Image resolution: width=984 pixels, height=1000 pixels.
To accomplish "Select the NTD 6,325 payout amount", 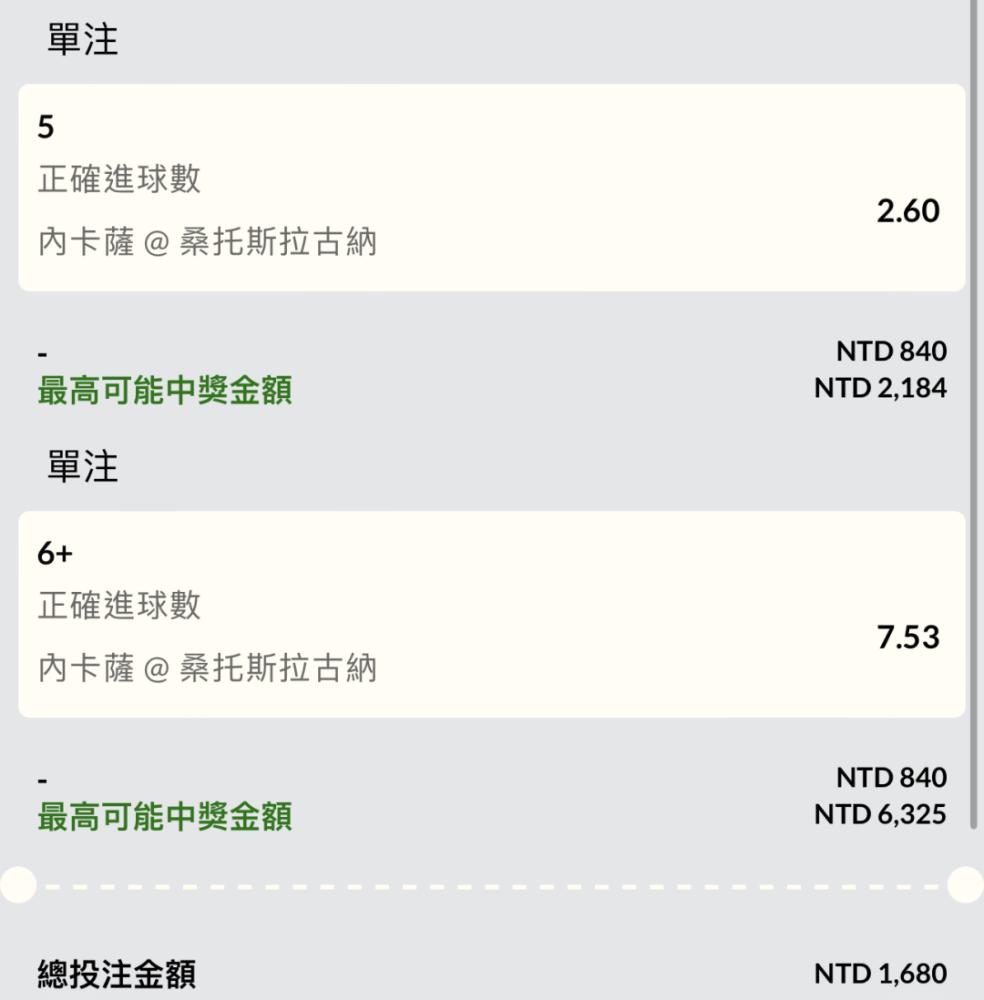I will tap(880, 814).
